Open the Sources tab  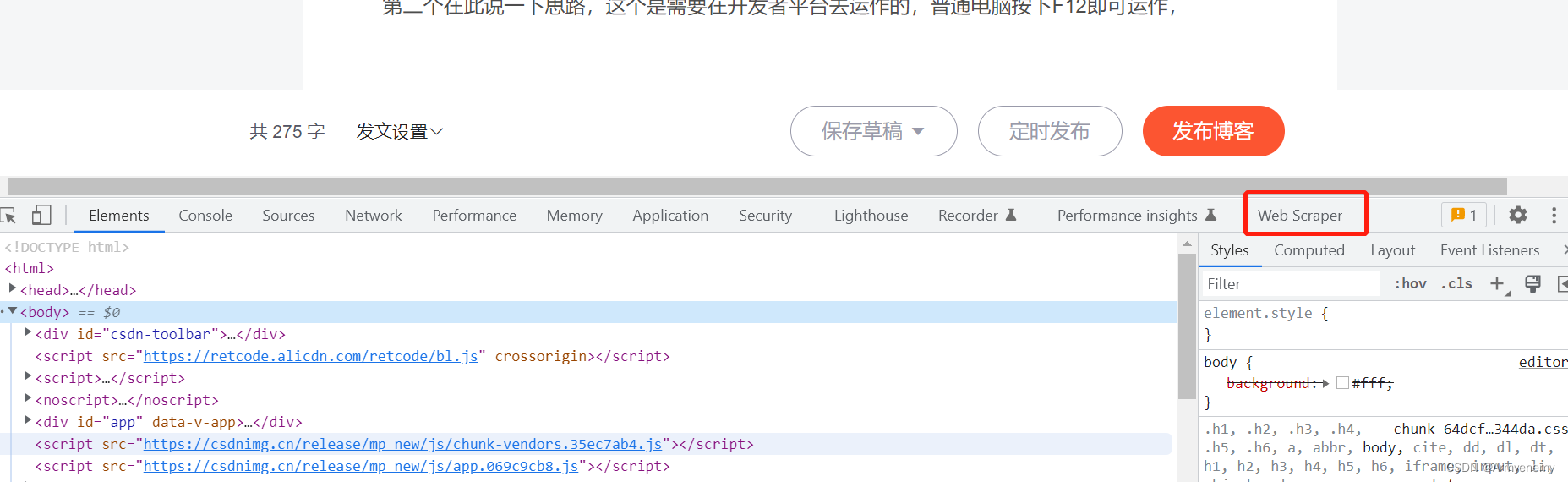coord(288,216)
